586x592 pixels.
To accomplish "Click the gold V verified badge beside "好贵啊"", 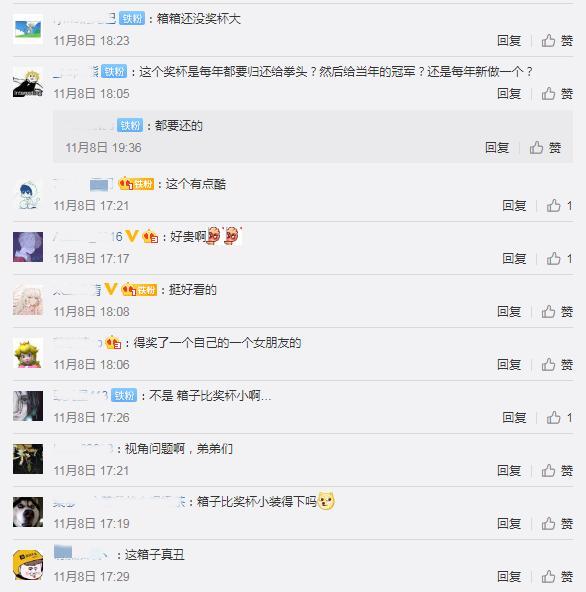I will point(132,236).
